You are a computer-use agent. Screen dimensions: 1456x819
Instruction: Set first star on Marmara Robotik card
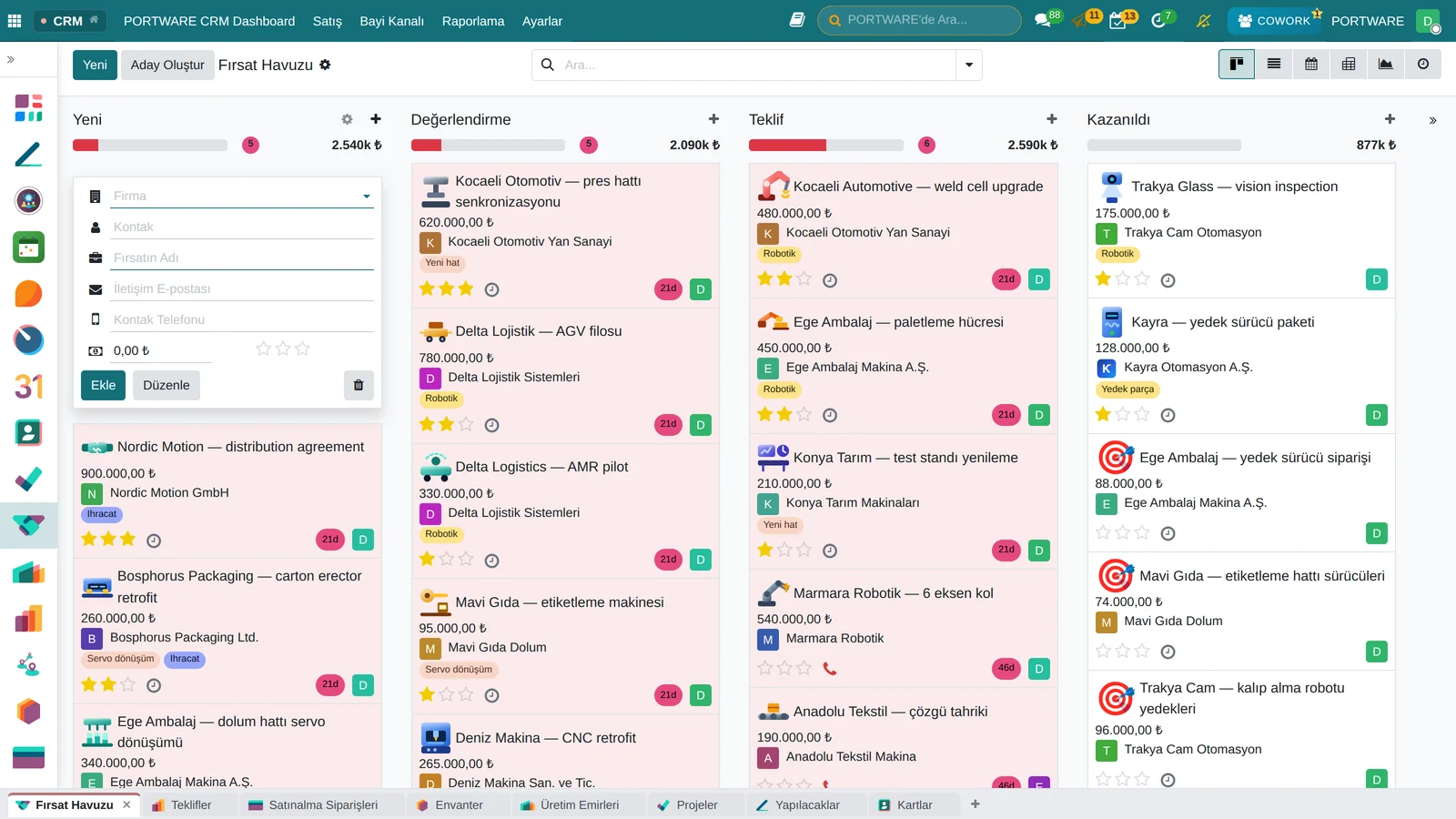pyautogui.click(x=764, y=668)
